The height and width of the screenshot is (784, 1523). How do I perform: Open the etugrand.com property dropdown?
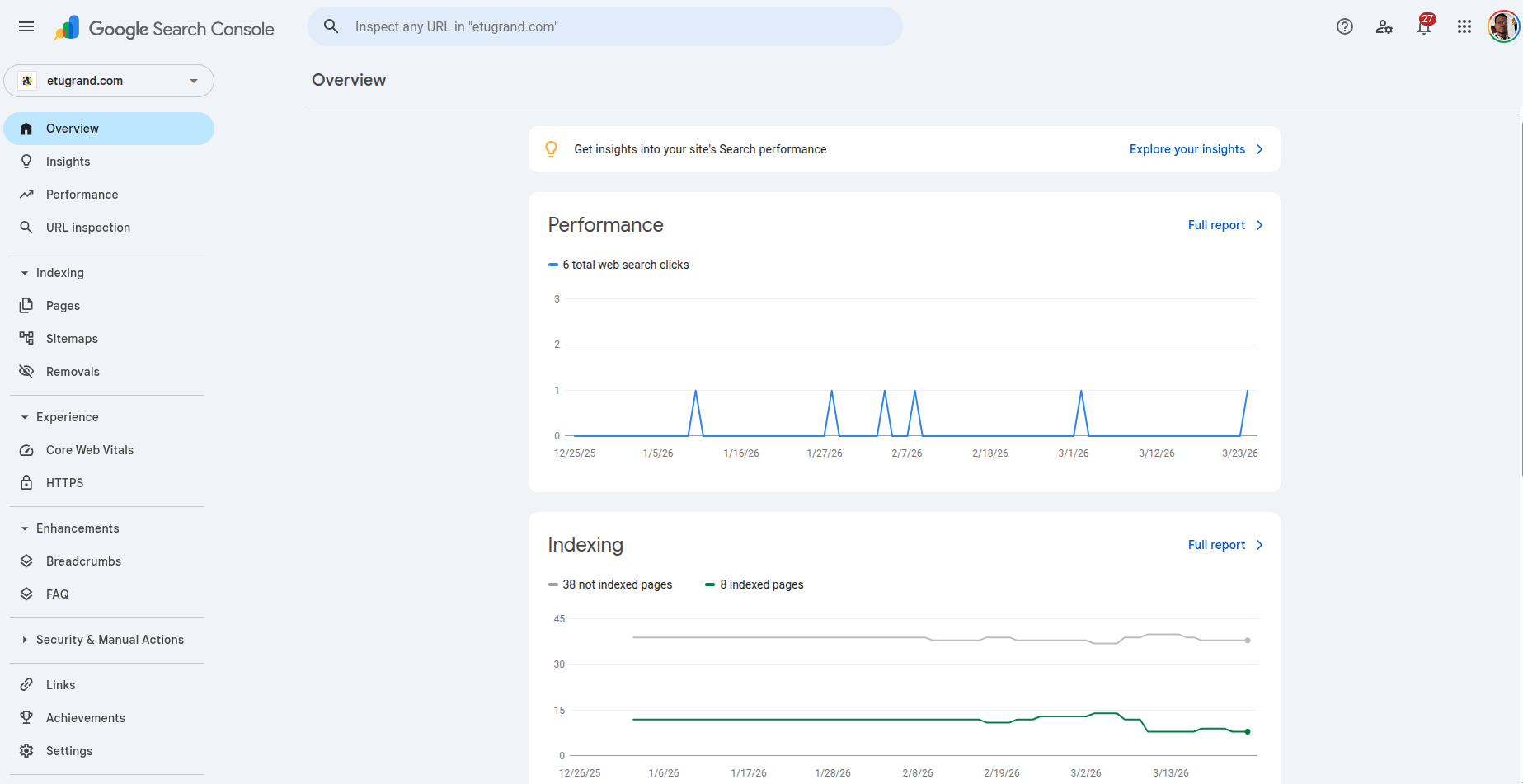pos(109,81)
